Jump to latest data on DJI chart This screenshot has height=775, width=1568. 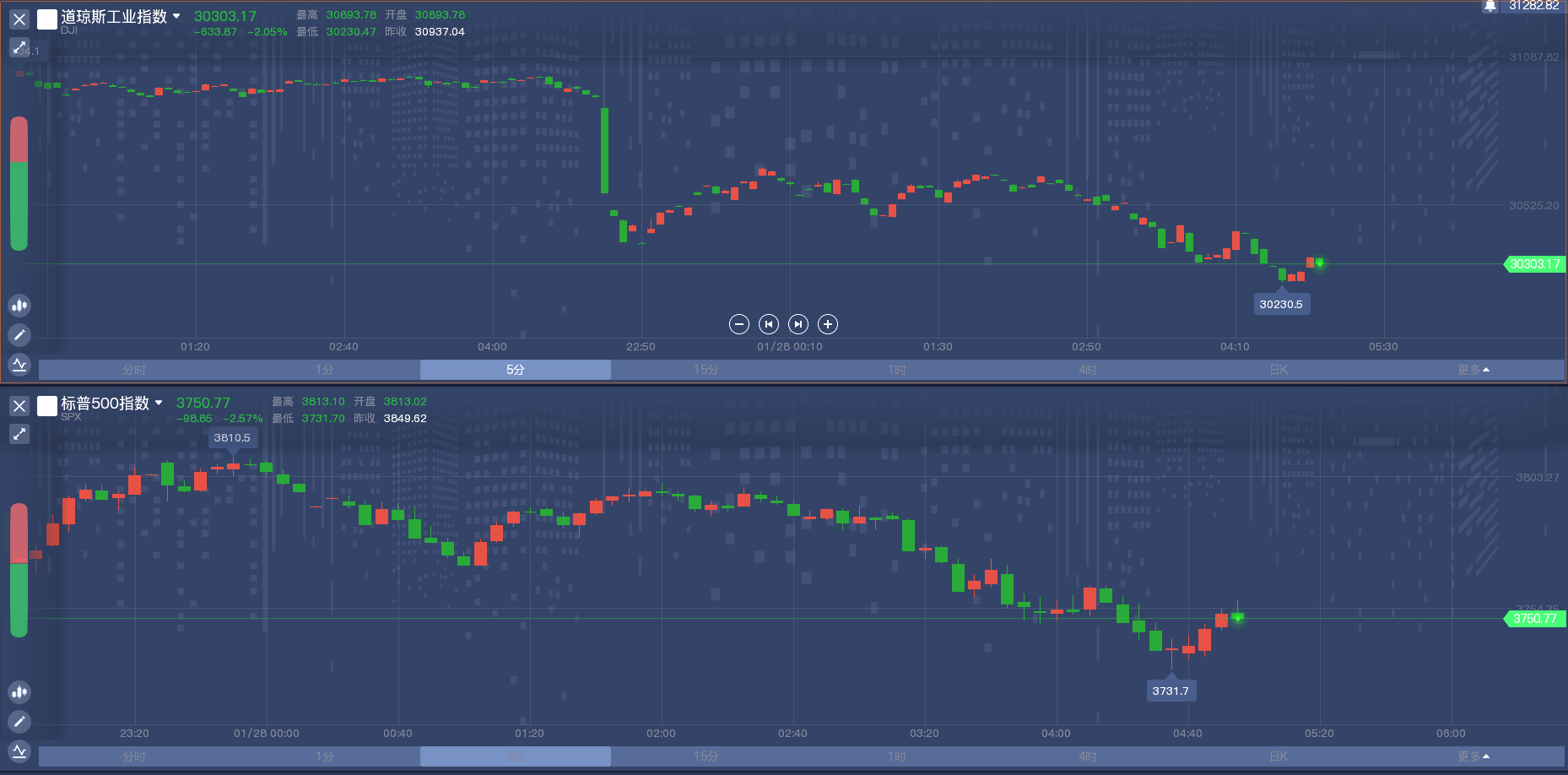[798, 324]
